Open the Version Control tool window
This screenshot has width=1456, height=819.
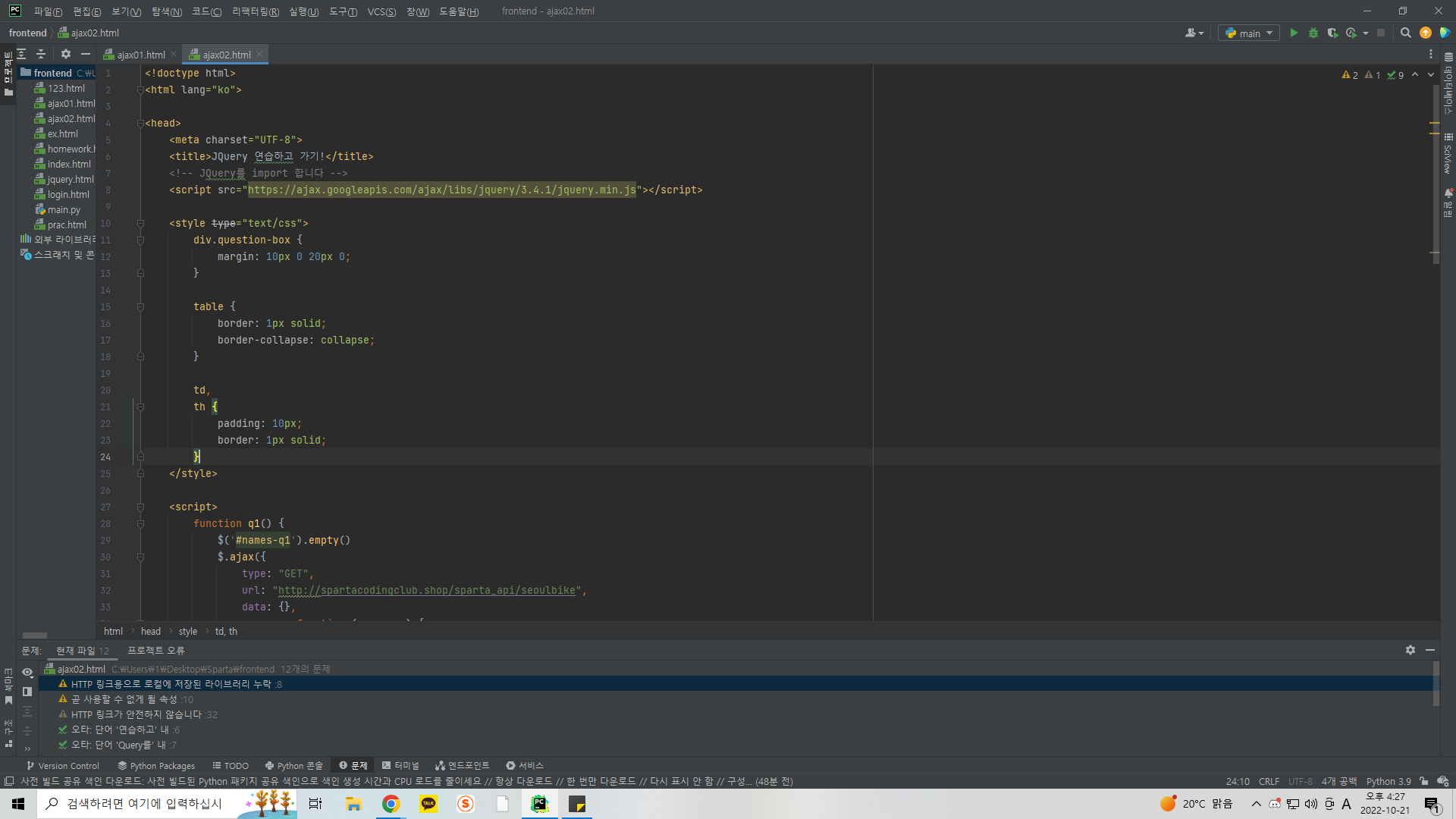tap(62, 766)
